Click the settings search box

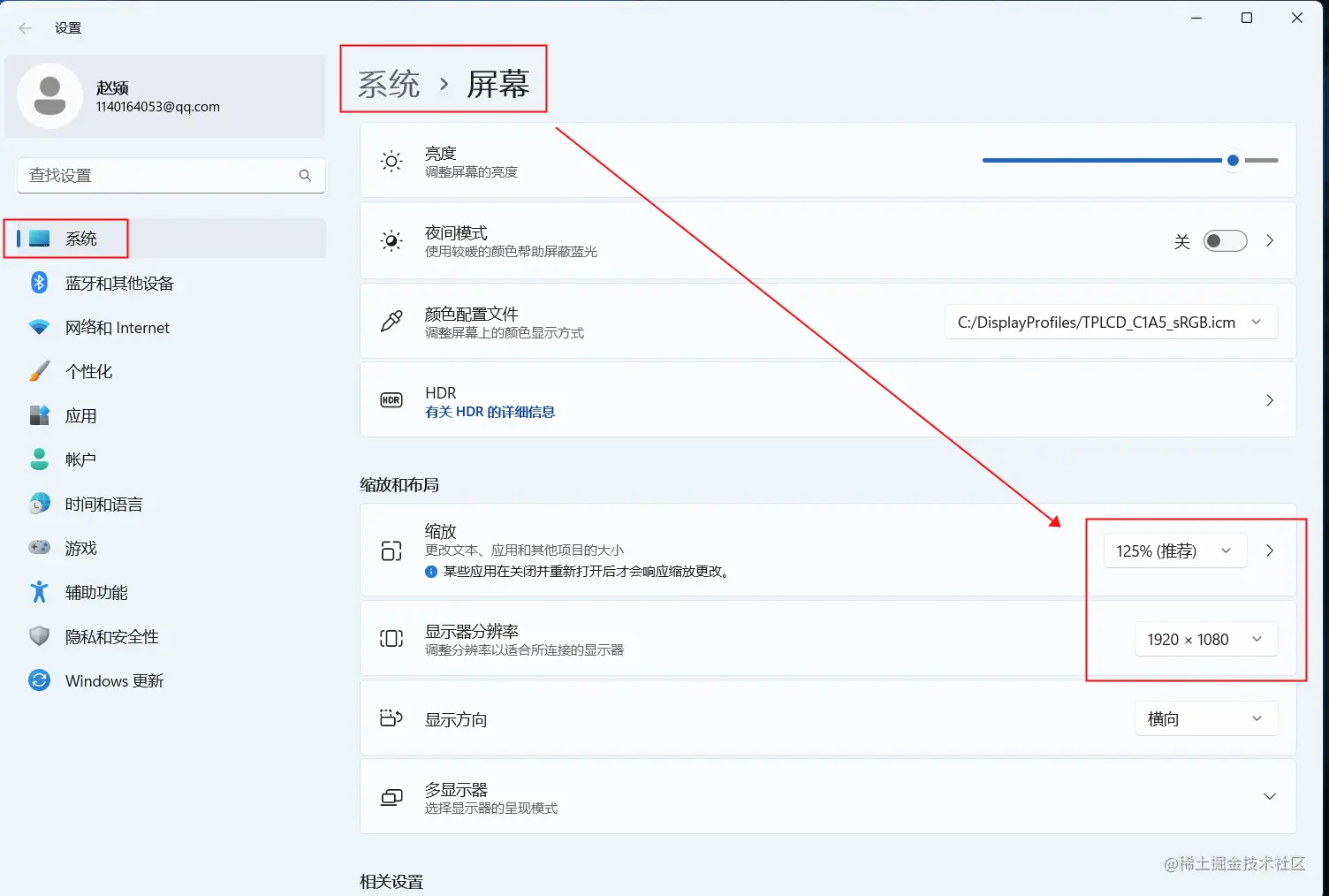159,175
